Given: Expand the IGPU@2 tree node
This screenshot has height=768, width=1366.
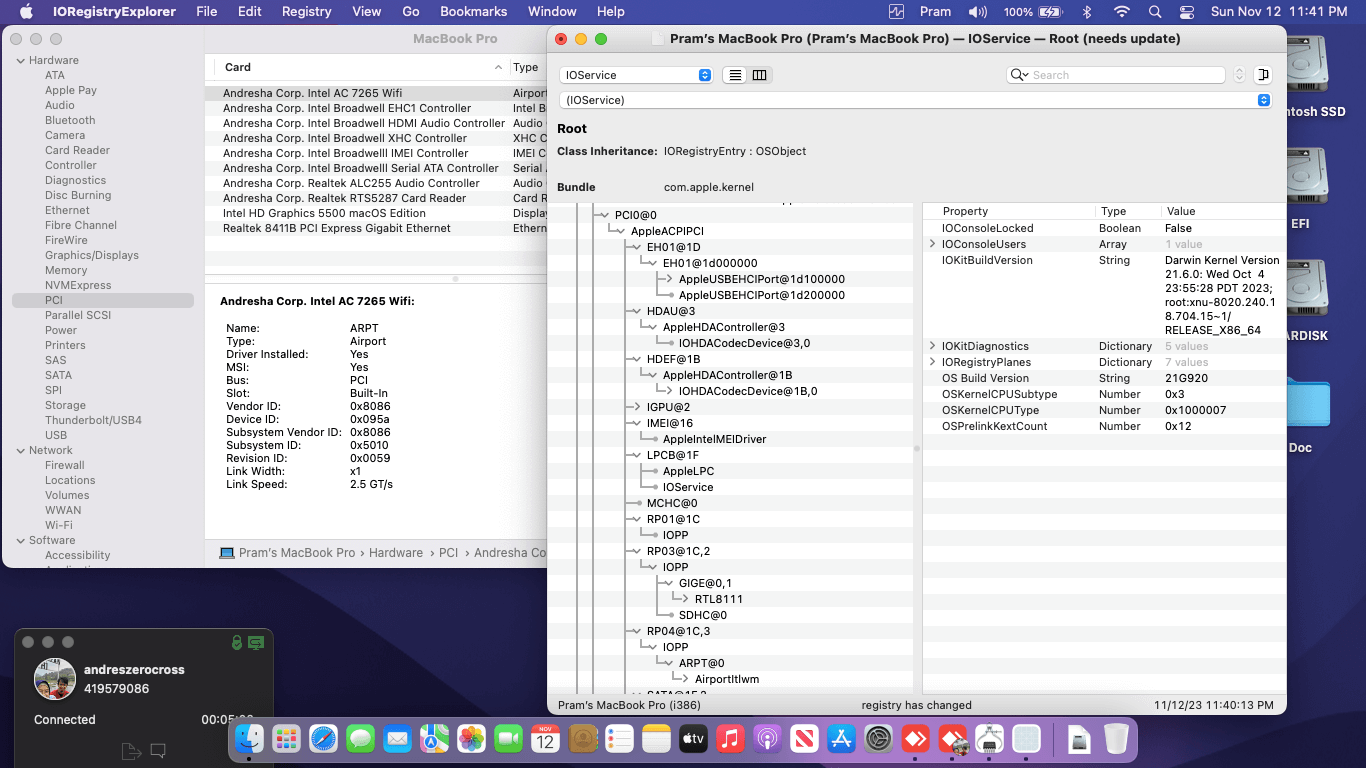Looking at the screenshot, I should 635,407.
